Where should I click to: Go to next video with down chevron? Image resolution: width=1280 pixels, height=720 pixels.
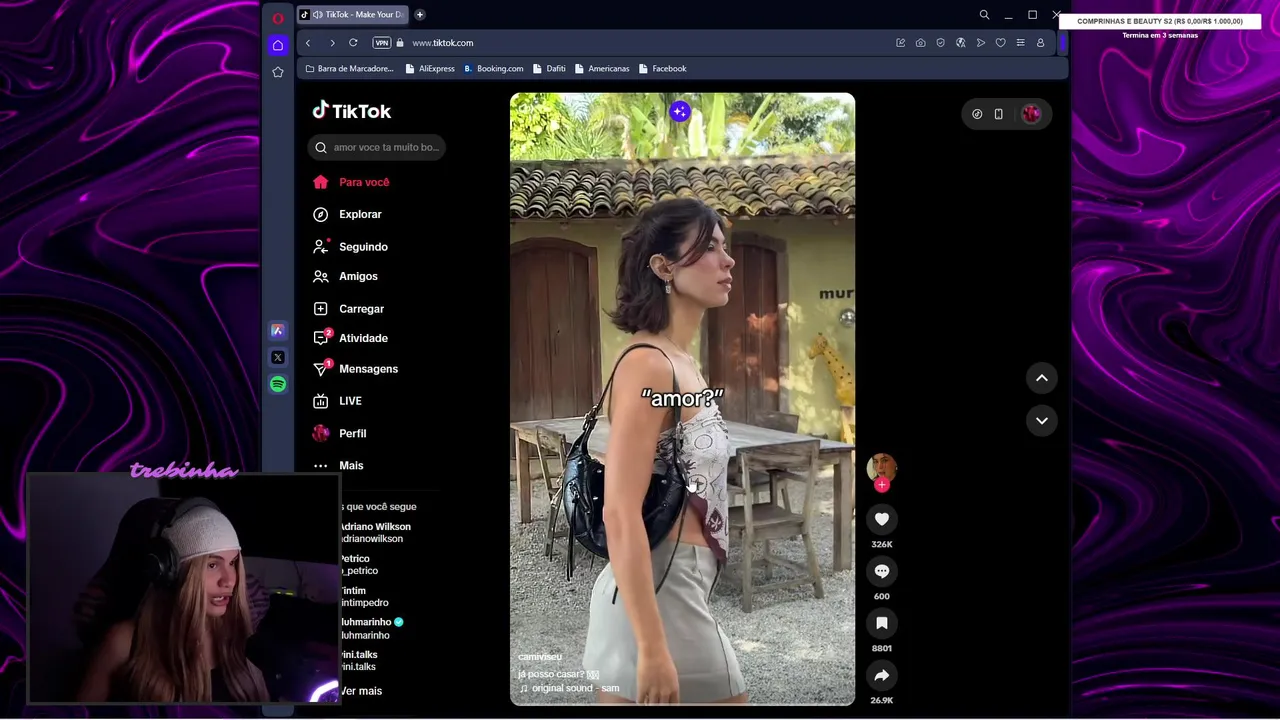[x=1041, y=421]
